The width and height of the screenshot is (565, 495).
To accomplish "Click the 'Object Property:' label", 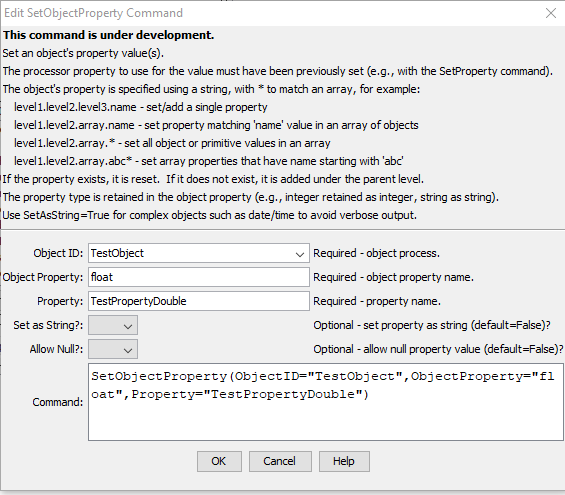I will point(43,277).
